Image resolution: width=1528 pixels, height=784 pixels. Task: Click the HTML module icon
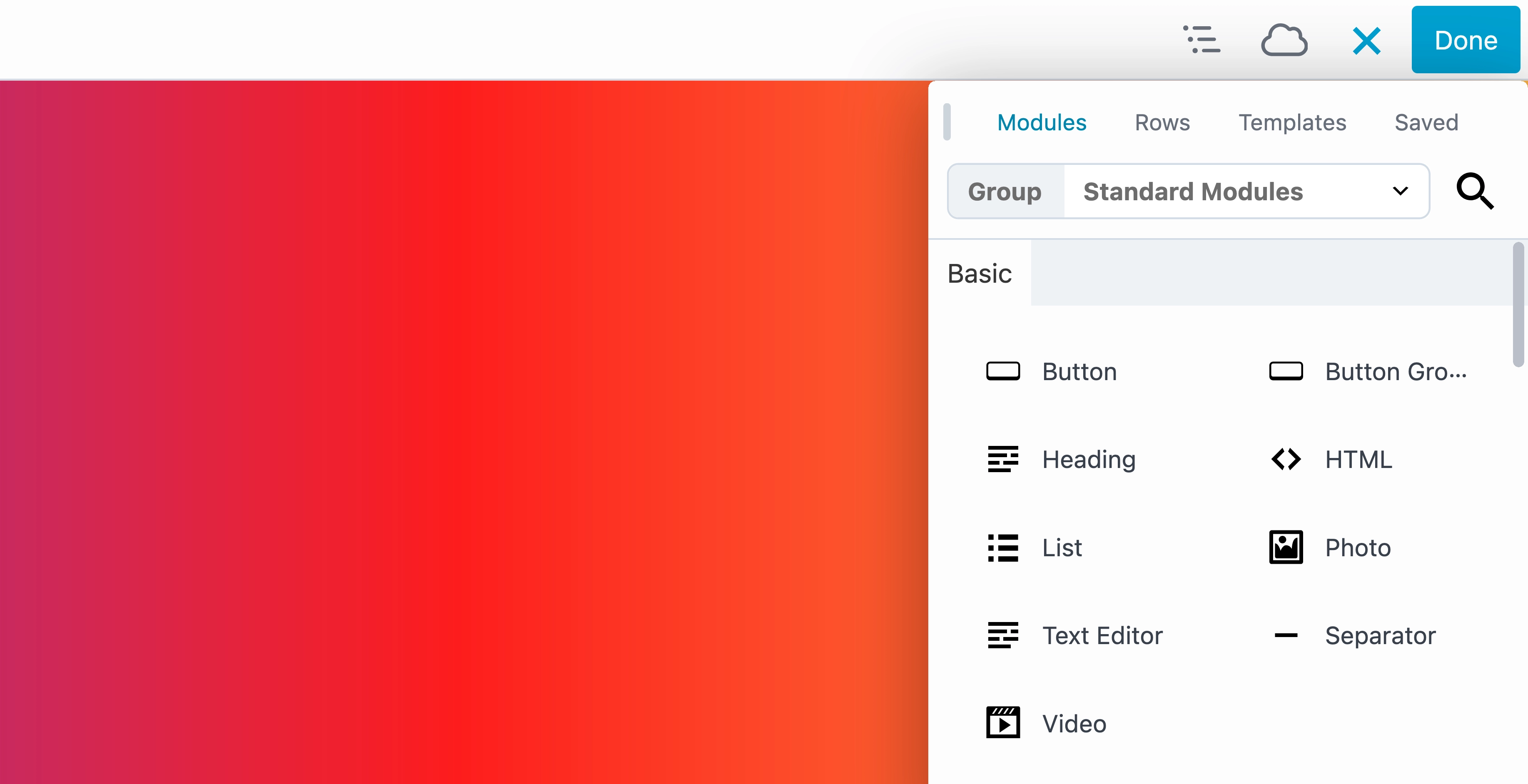[x=1286, y=459]
